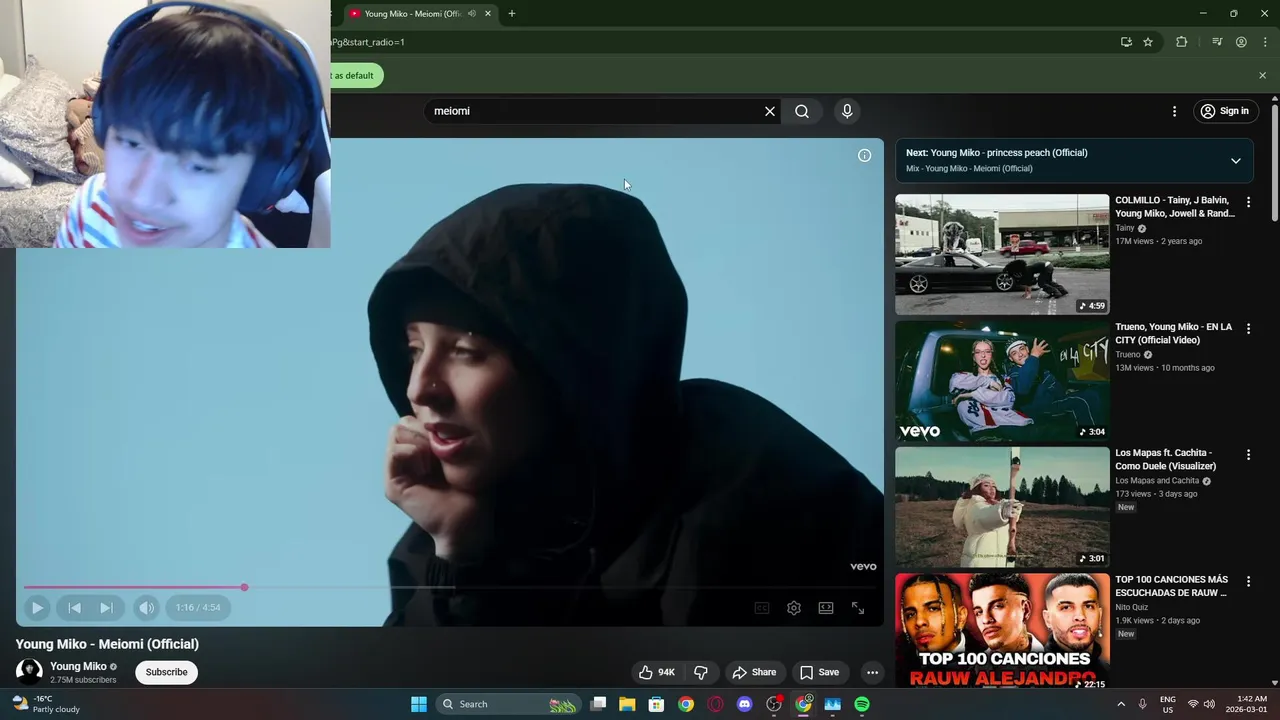Open YouTube settings three-dot menu
Image resolution: width=1280 pixels, height=720 pixels.
(x=1174, y=111)
